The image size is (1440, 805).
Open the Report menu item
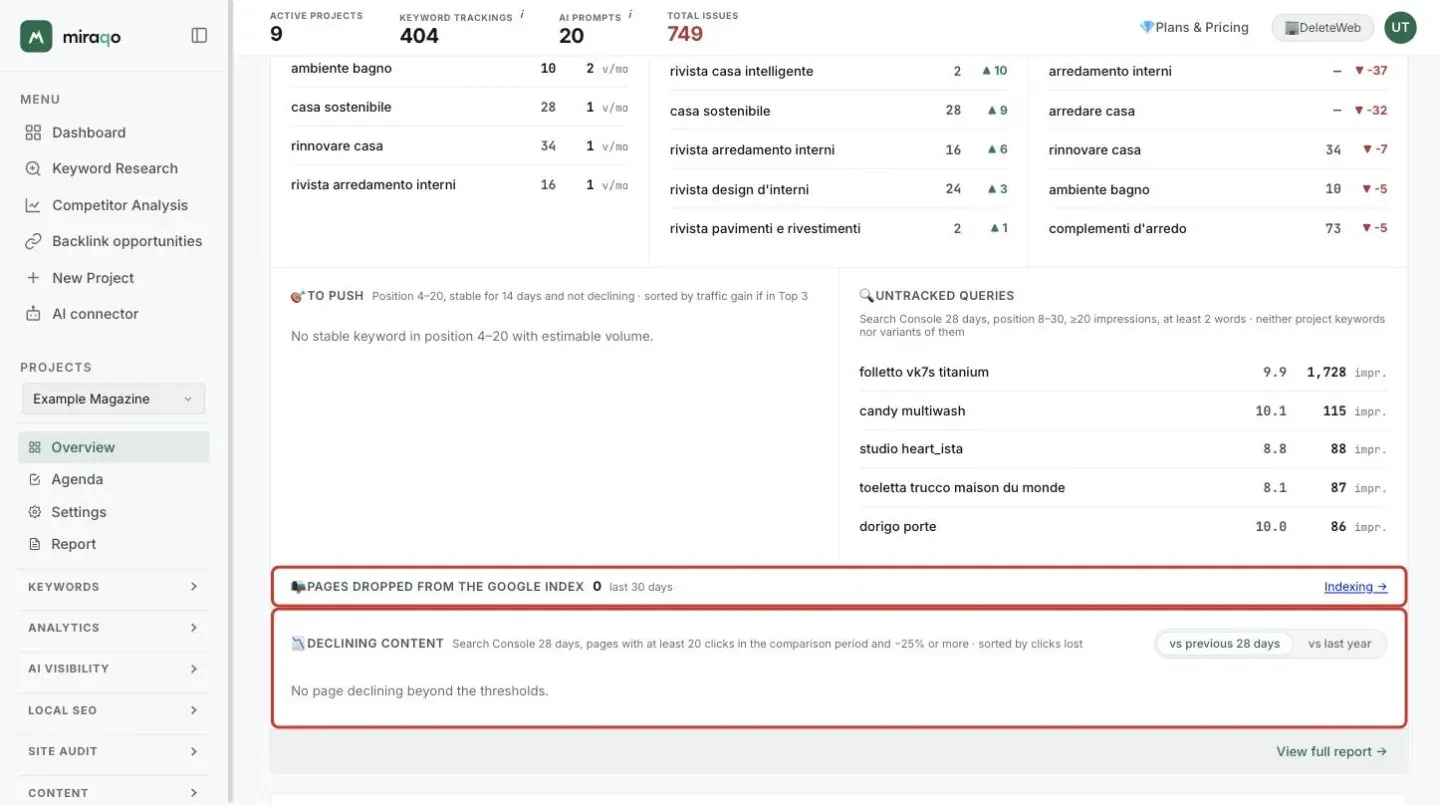coord(113,545)
